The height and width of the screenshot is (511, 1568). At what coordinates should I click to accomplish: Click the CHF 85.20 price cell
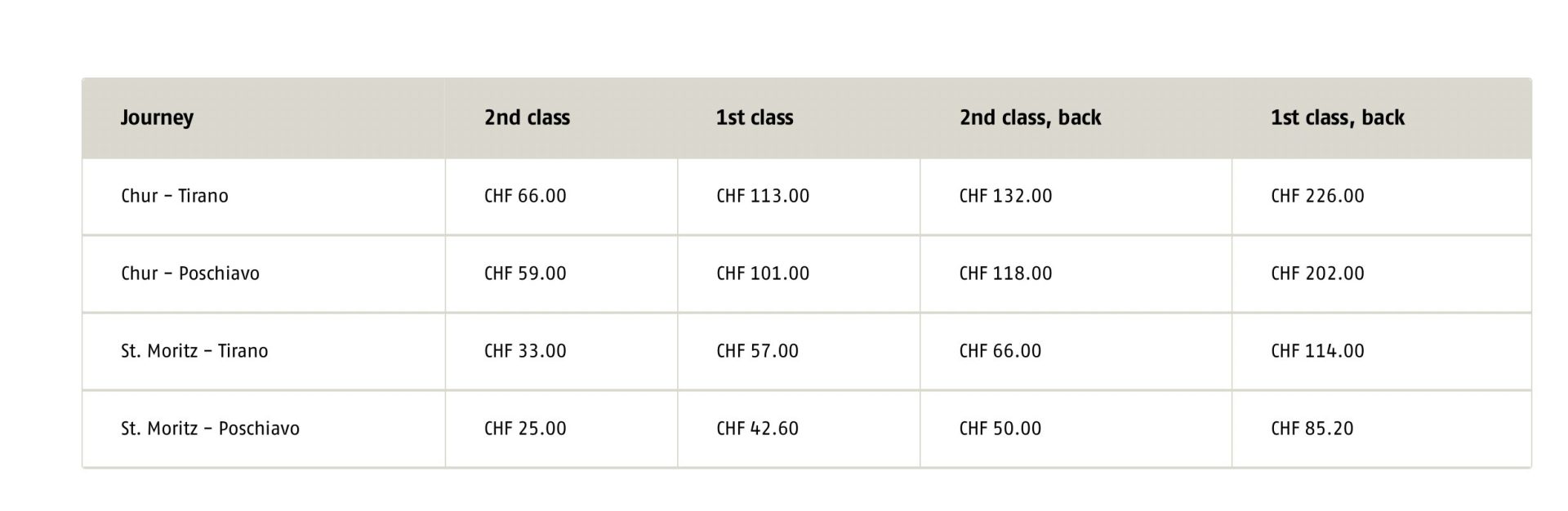coord(1312,429)
